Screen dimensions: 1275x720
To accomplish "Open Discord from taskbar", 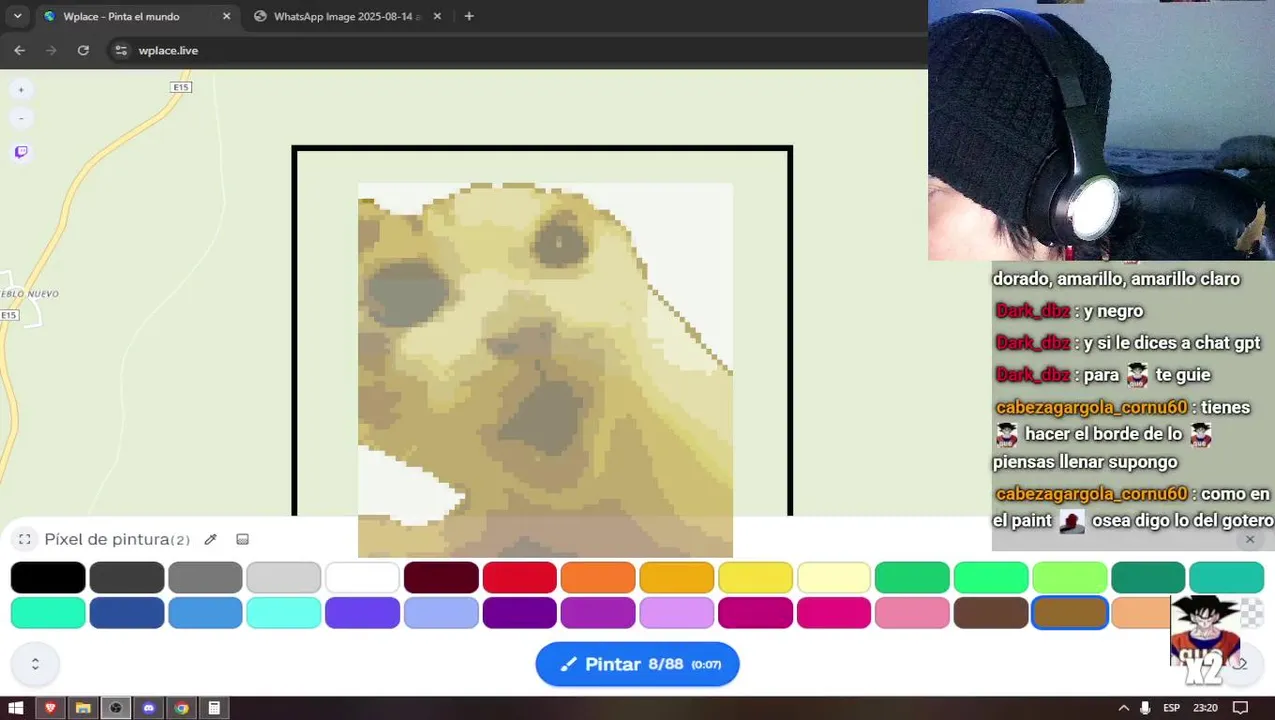I will pyautogui.click(x=149, y=708).
